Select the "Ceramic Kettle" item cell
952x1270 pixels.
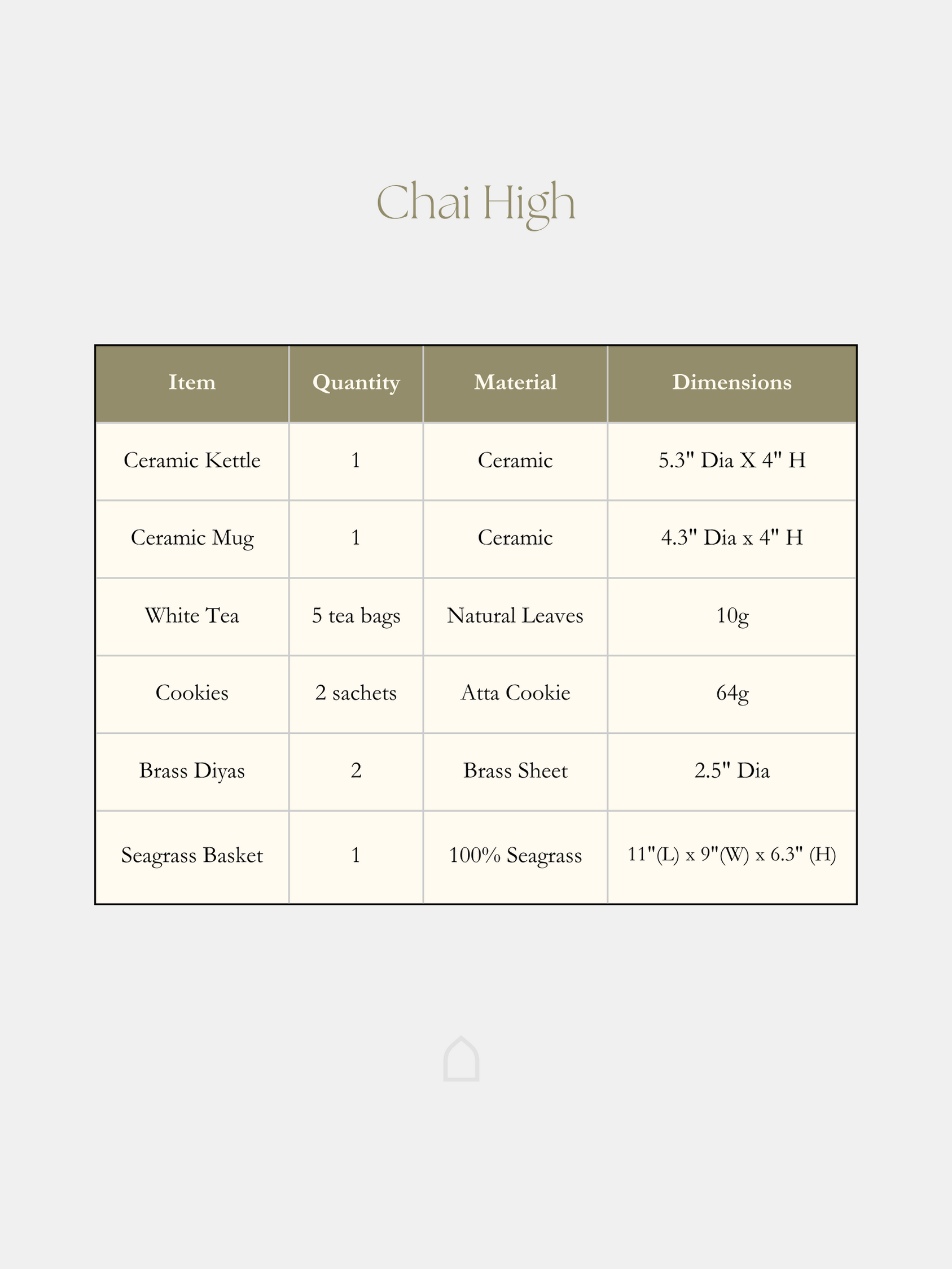pyautogui.click(x=192, y=461)
